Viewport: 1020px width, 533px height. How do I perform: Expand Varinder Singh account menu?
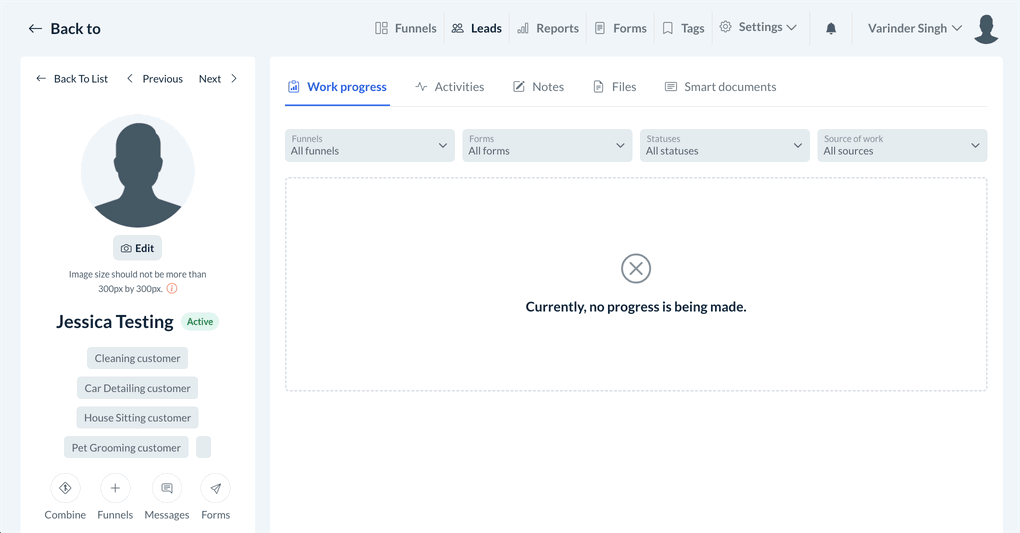915,28
